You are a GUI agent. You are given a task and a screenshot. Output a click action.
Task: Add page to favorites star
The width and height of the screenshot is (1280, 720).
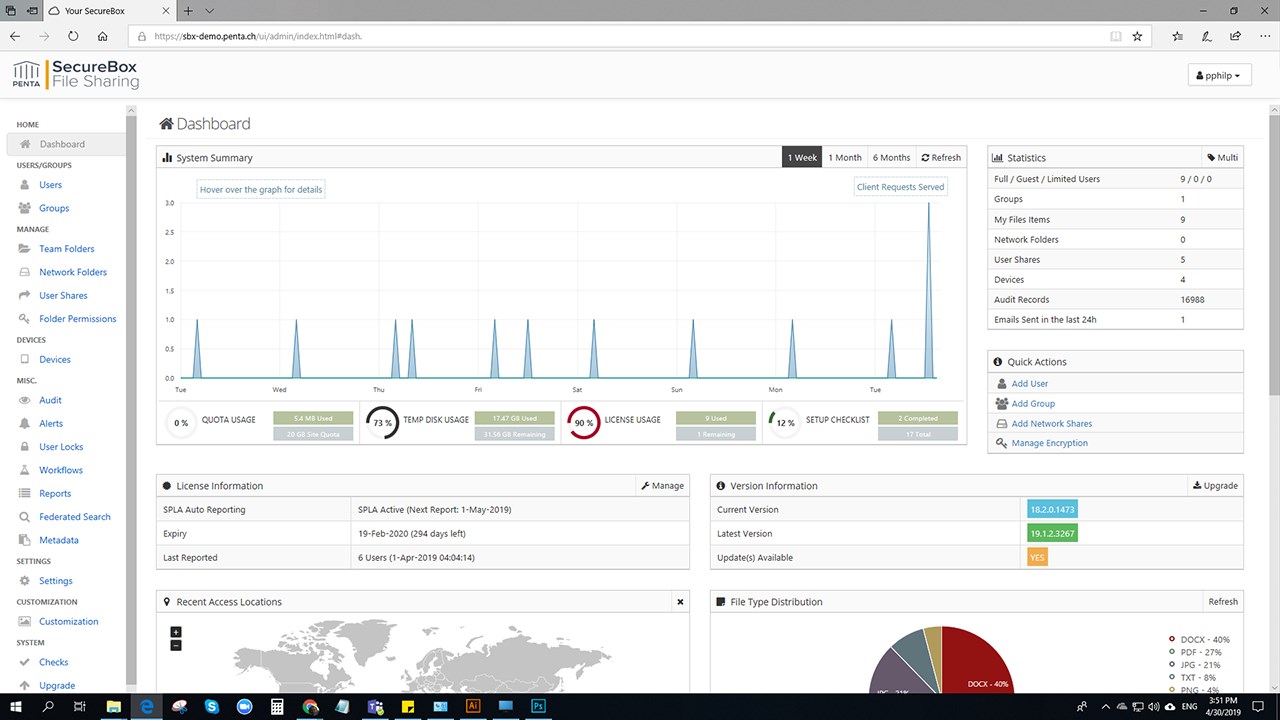click(x=1137, y=36)
